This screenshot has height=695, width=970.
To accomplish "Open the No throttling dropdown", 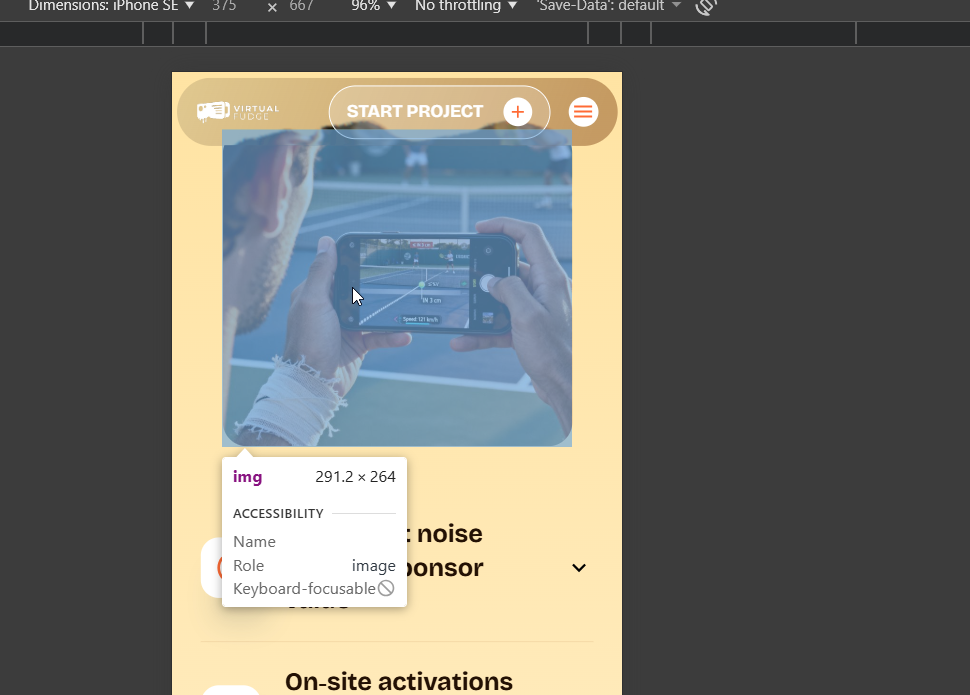I will (466, 6).
